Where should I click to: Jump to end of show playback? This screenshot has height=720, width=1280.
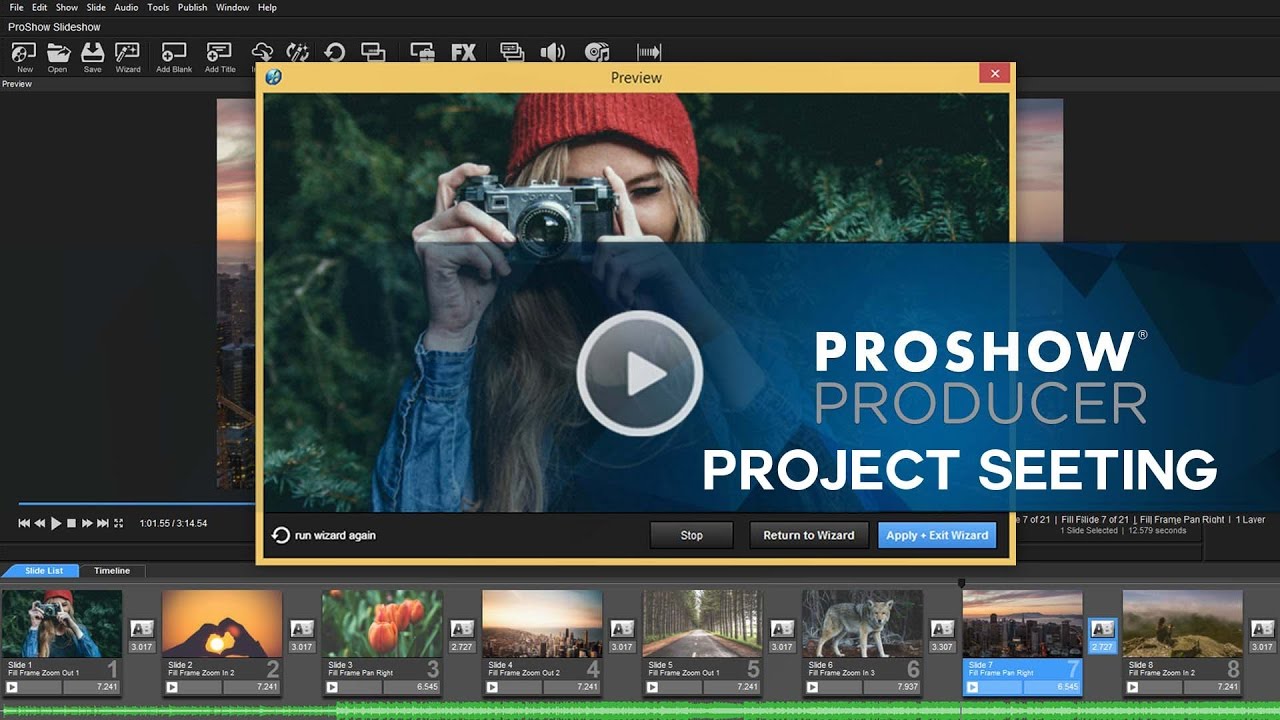point(103,523)
